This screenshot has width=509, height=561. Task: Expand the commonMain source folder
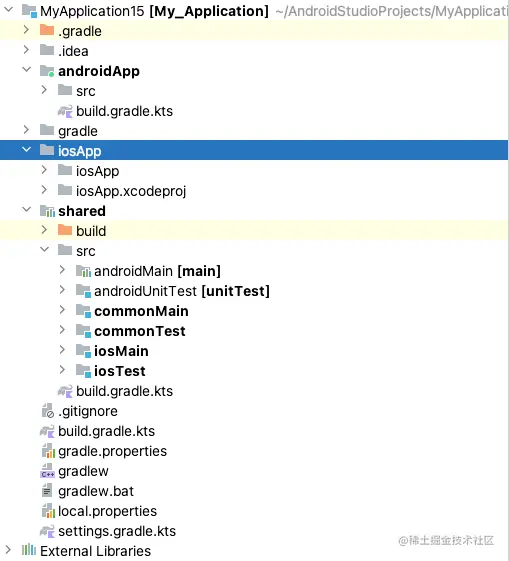click(62, 310)
